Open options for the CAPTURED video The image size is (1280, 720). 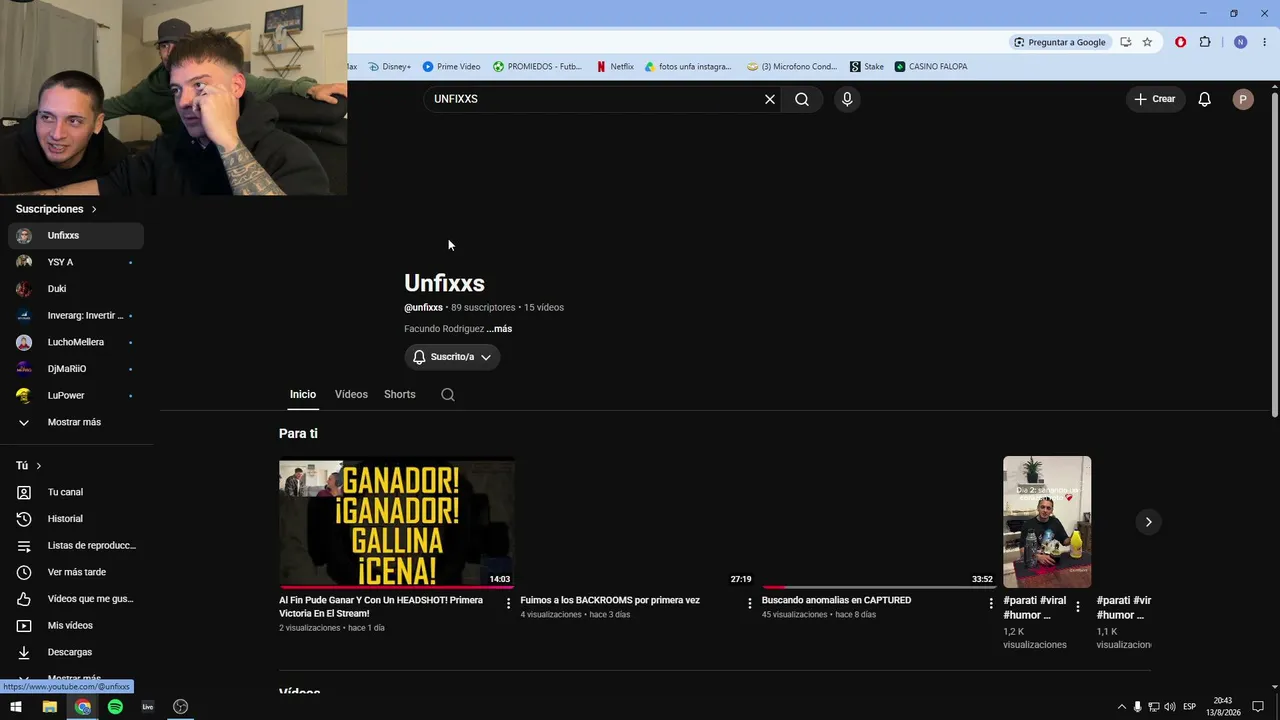click(x=991, y=603)
